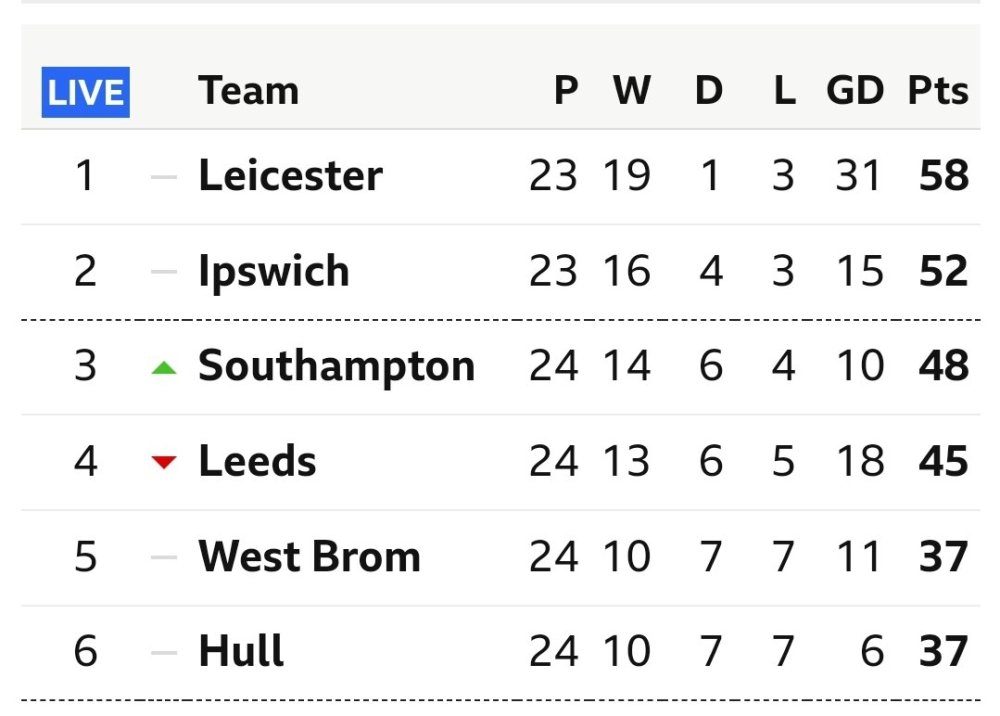Click Hull's no-change dash icon
Viewport: 1000px width, 716px height.
pyautogui.click(x=164, y=653)
